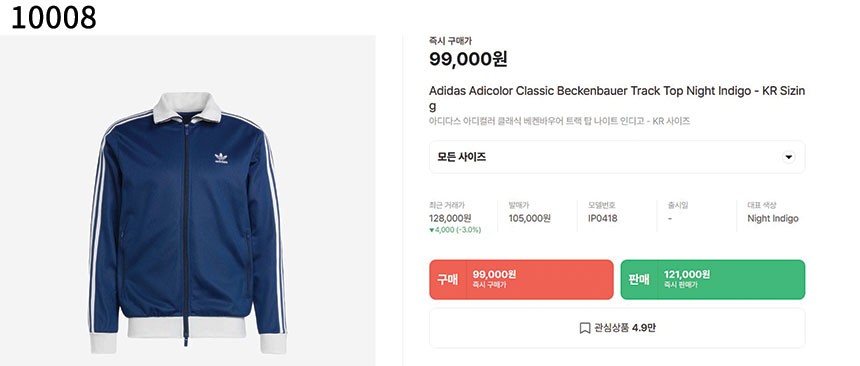This screenshot has width=860, height=366.
Task: Click the green price change ▼4,000 (-3.0%)
Action: [x=455, y=230]
